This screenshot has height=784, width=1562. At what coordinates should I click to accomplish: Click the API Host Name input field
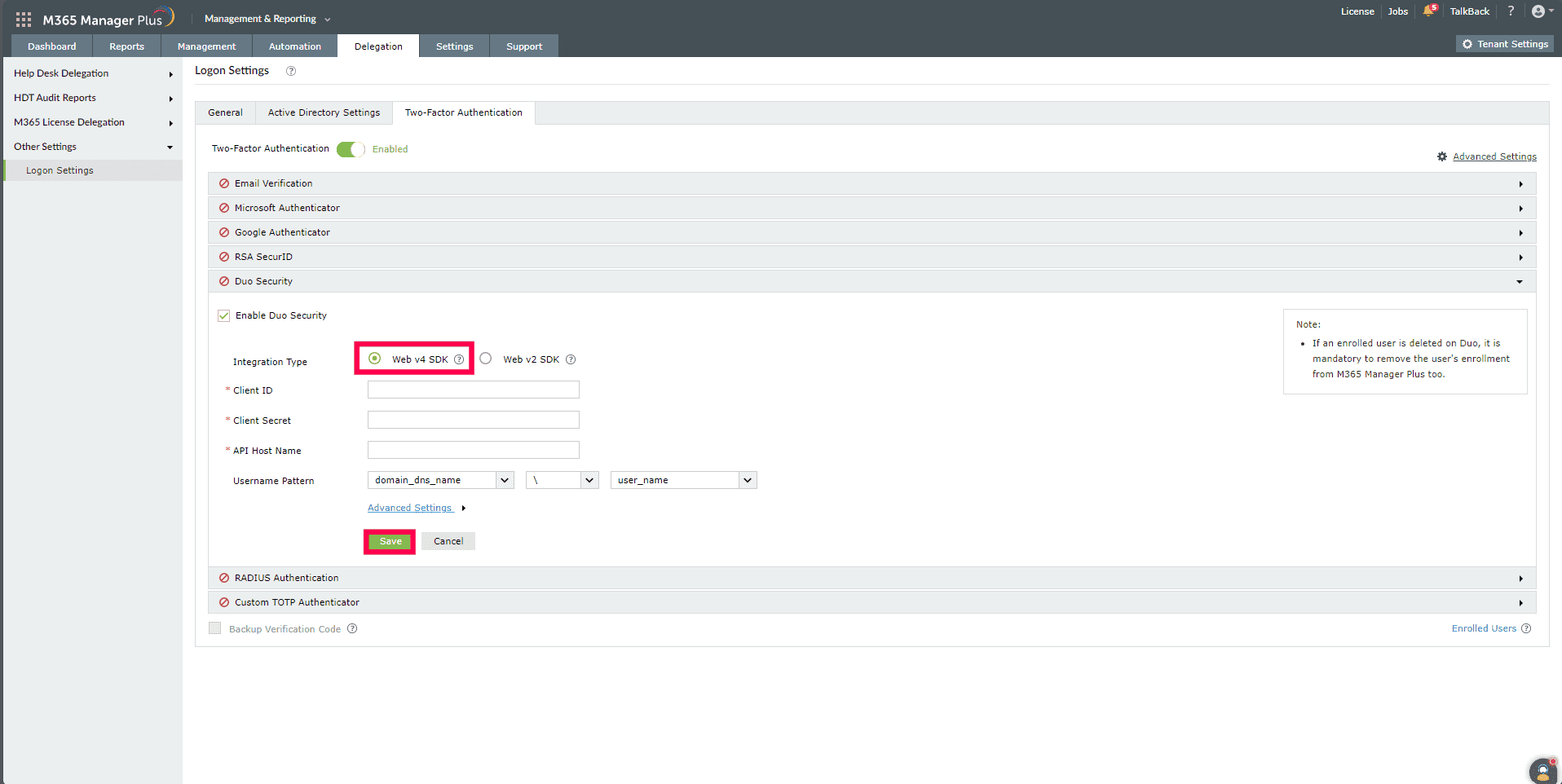point(474,450)
